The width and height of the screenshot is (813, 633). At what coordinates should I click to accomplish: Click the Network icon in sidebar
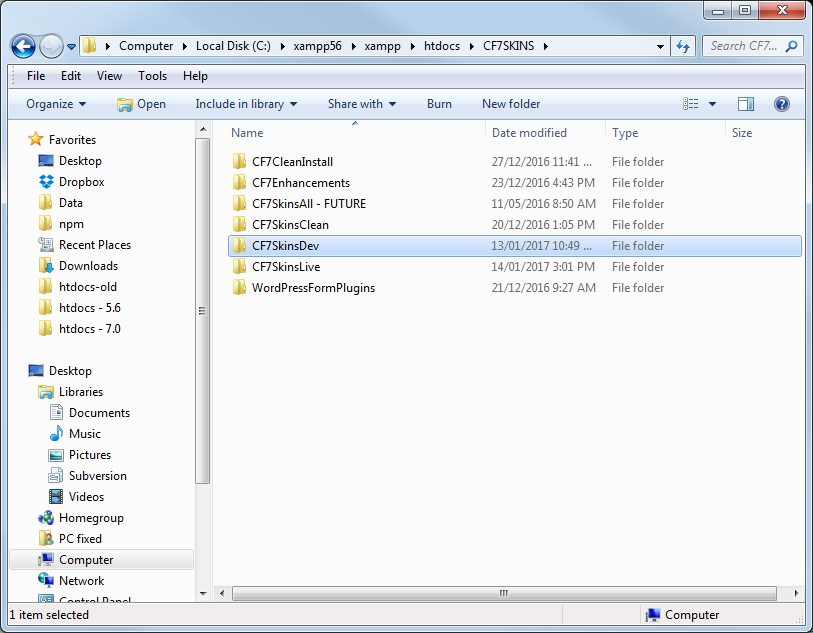point(80,581)
